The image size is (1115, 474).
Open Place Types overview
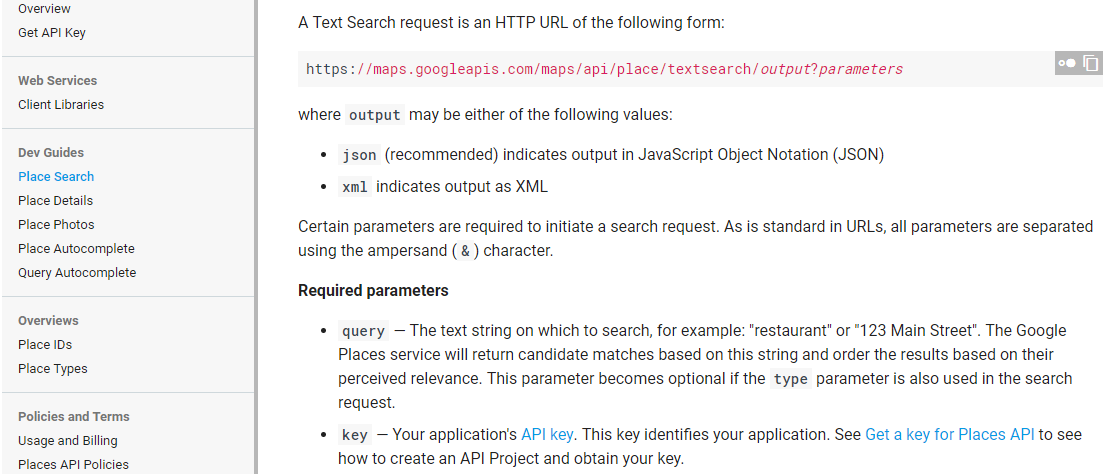[53, 369]
